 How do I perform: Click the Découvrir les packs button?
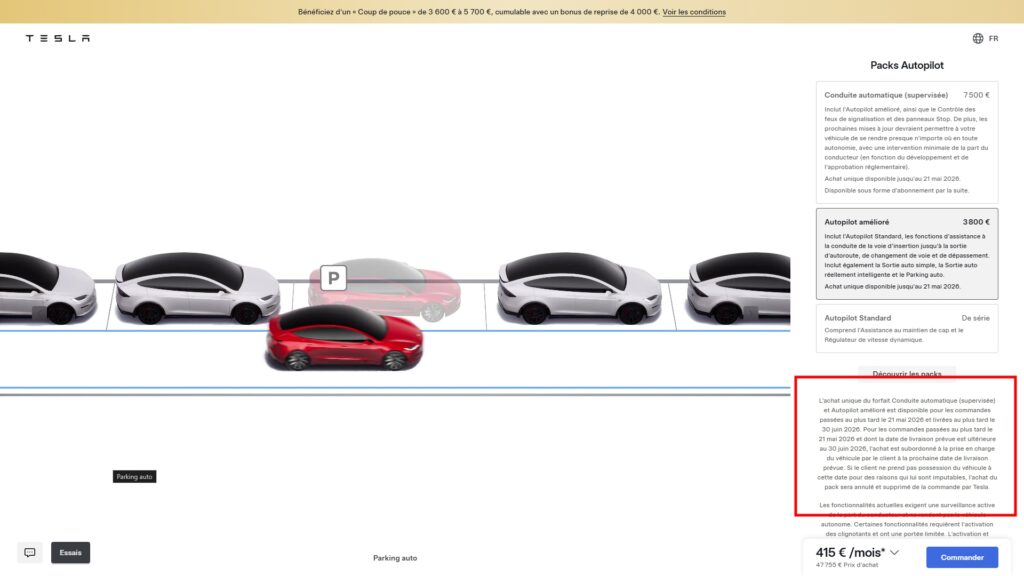pyautogui.click(x=906, y=374)
